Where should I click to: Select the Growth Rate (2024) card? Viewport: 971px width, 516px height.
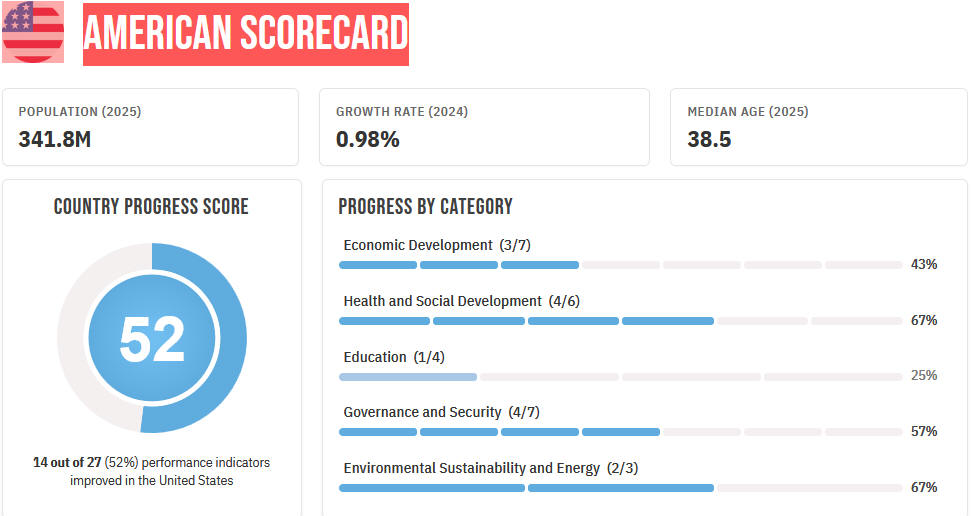pyautogui.click(x=484, y=127)
